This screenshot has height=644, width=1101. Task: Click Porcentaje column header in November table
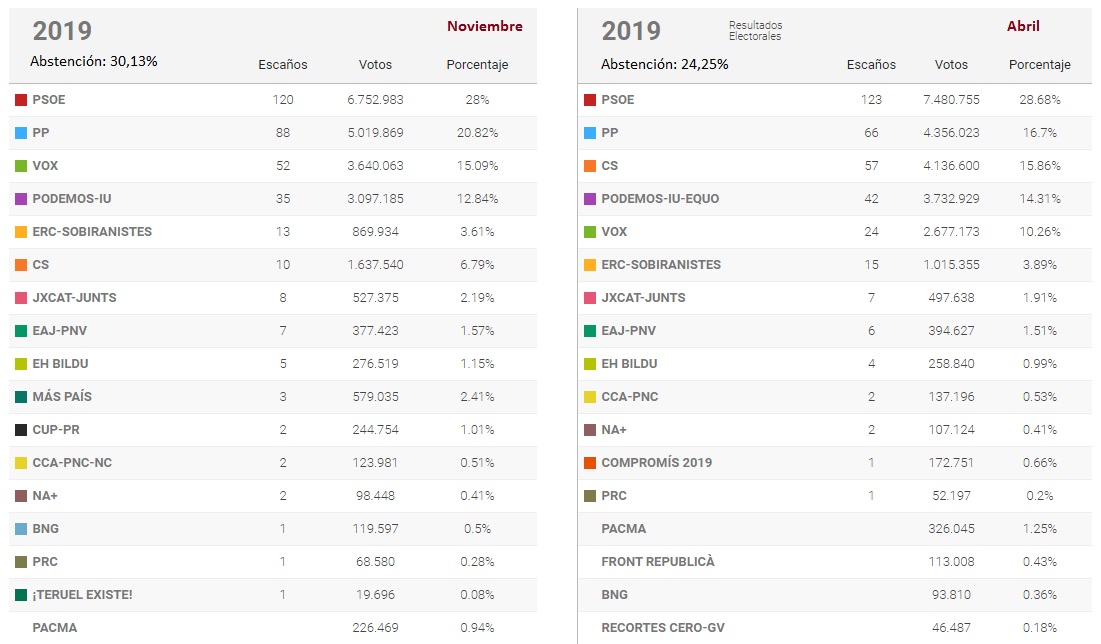click(477, 65)
